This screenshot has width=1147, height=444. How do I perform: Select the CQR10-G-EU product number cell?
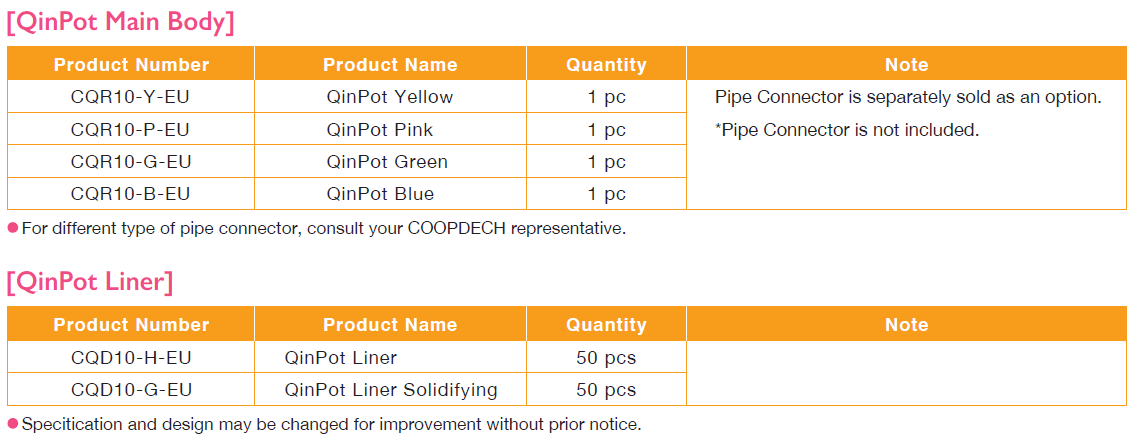[131, 162]
